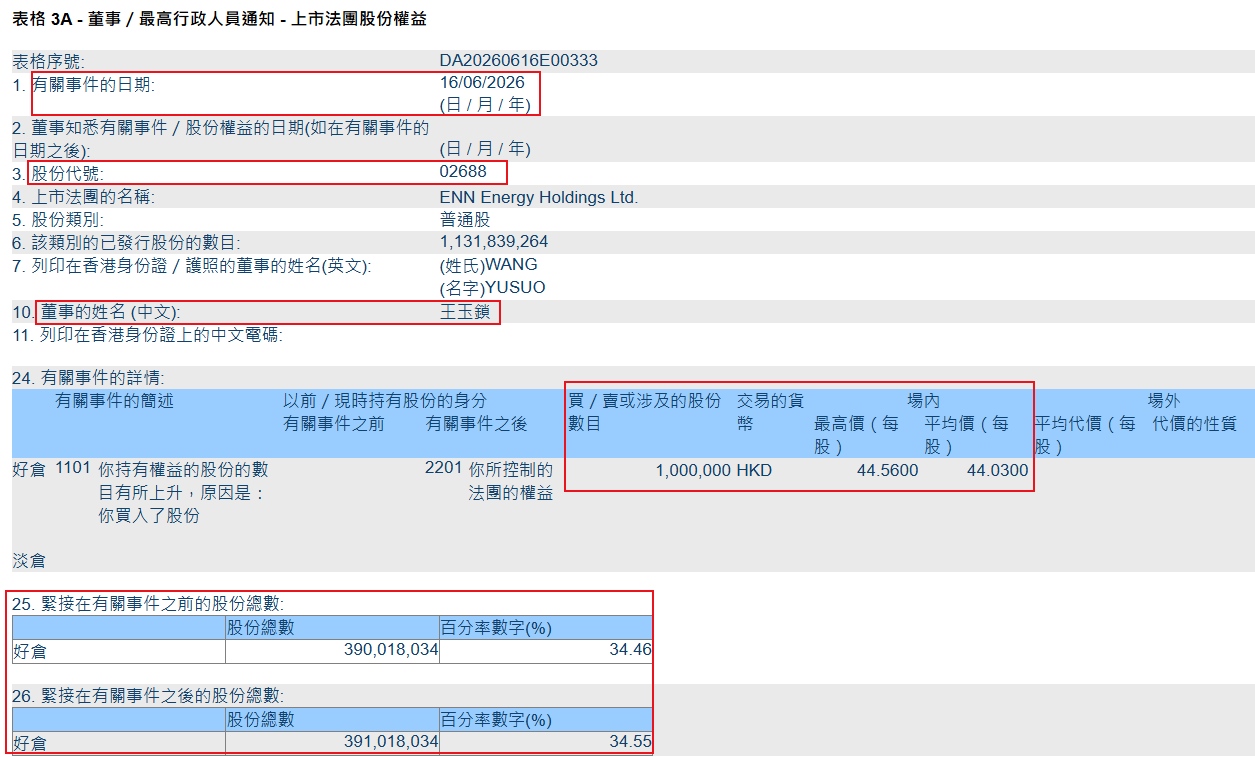Click event code 1101

(x=73, y=467)
